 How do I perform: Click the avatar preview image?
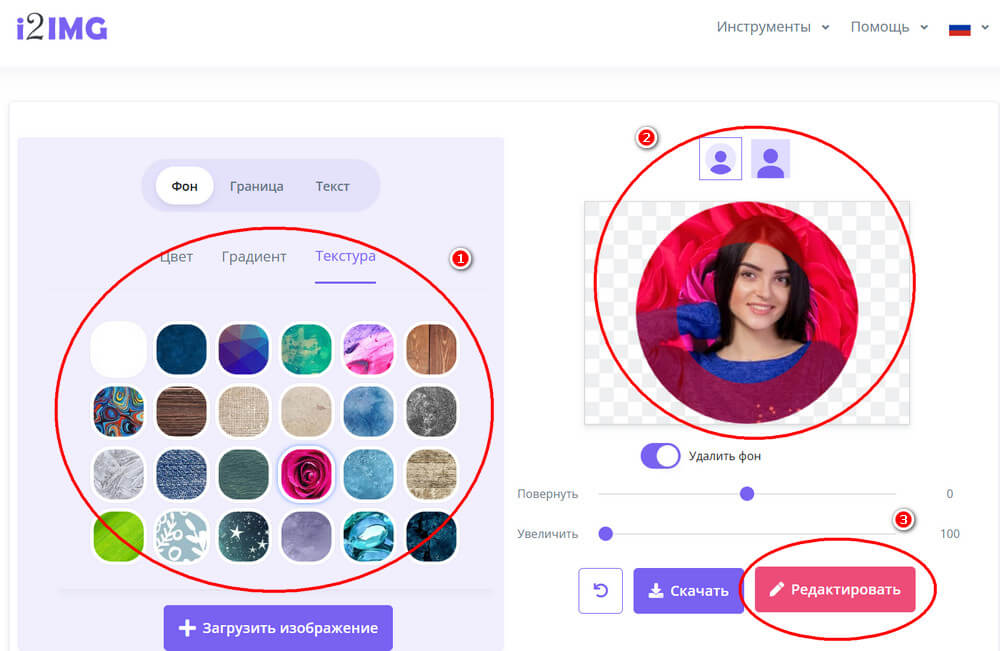[x=747, y=312]
